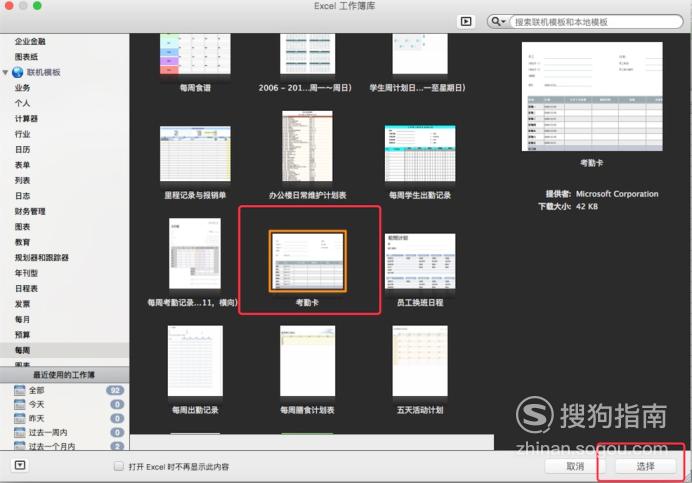Open the magnifier search options dropdown
692x483 pixels.
(x=498, y=21)
